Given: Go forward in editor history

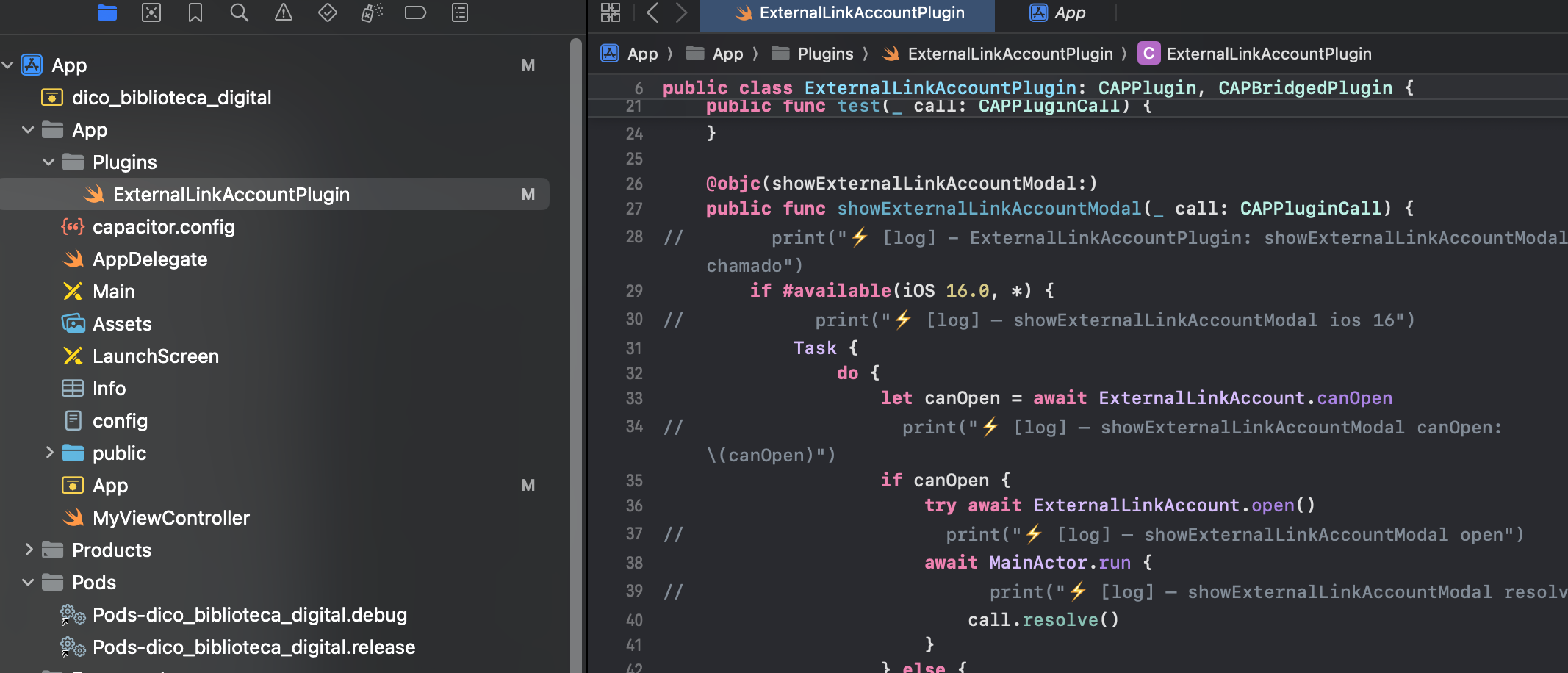Looking at the screenshot, I should pos(681,12).
